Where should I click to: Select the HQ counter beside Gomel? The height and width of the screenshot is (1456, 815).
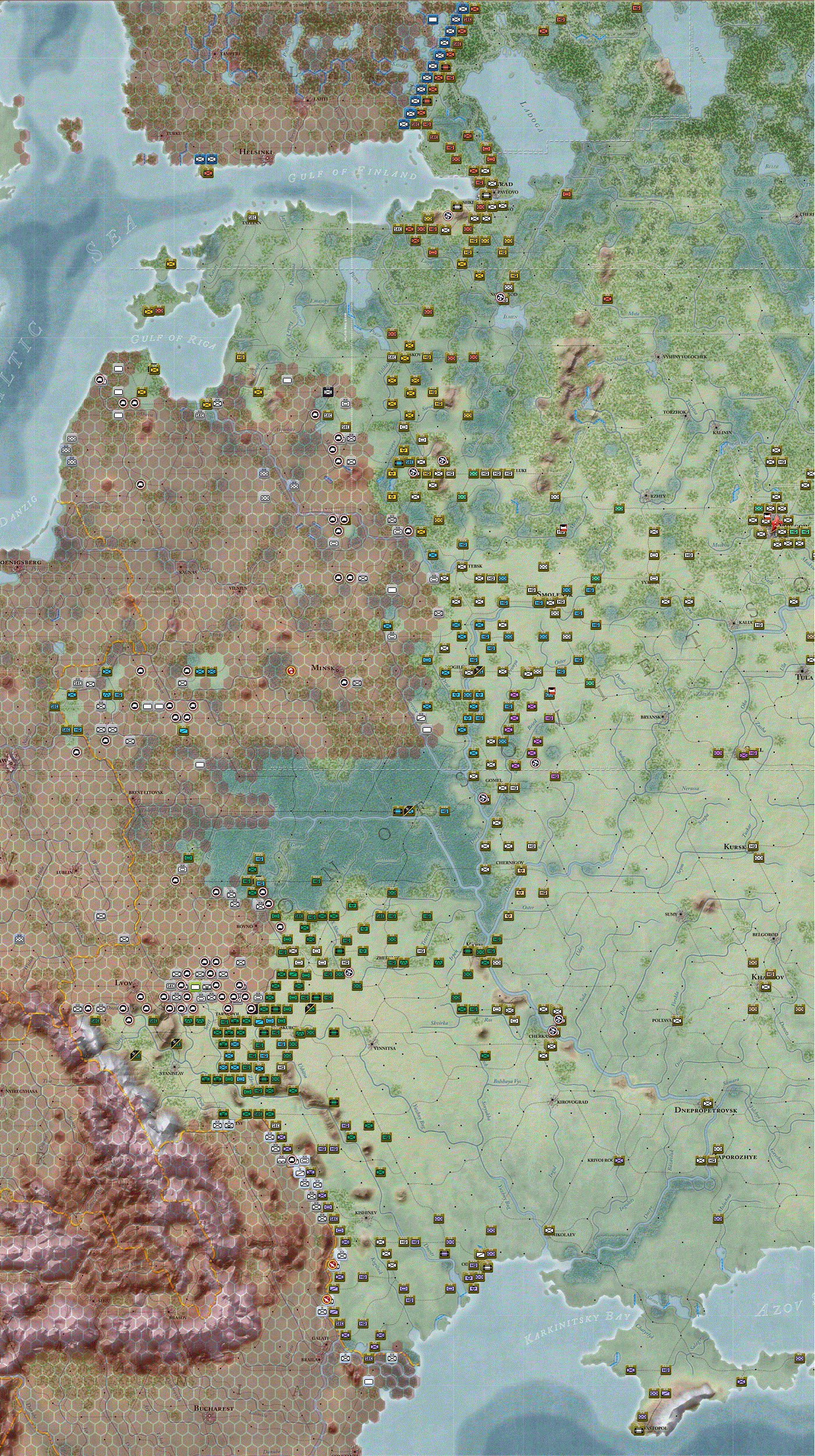[x=514, y=788]
